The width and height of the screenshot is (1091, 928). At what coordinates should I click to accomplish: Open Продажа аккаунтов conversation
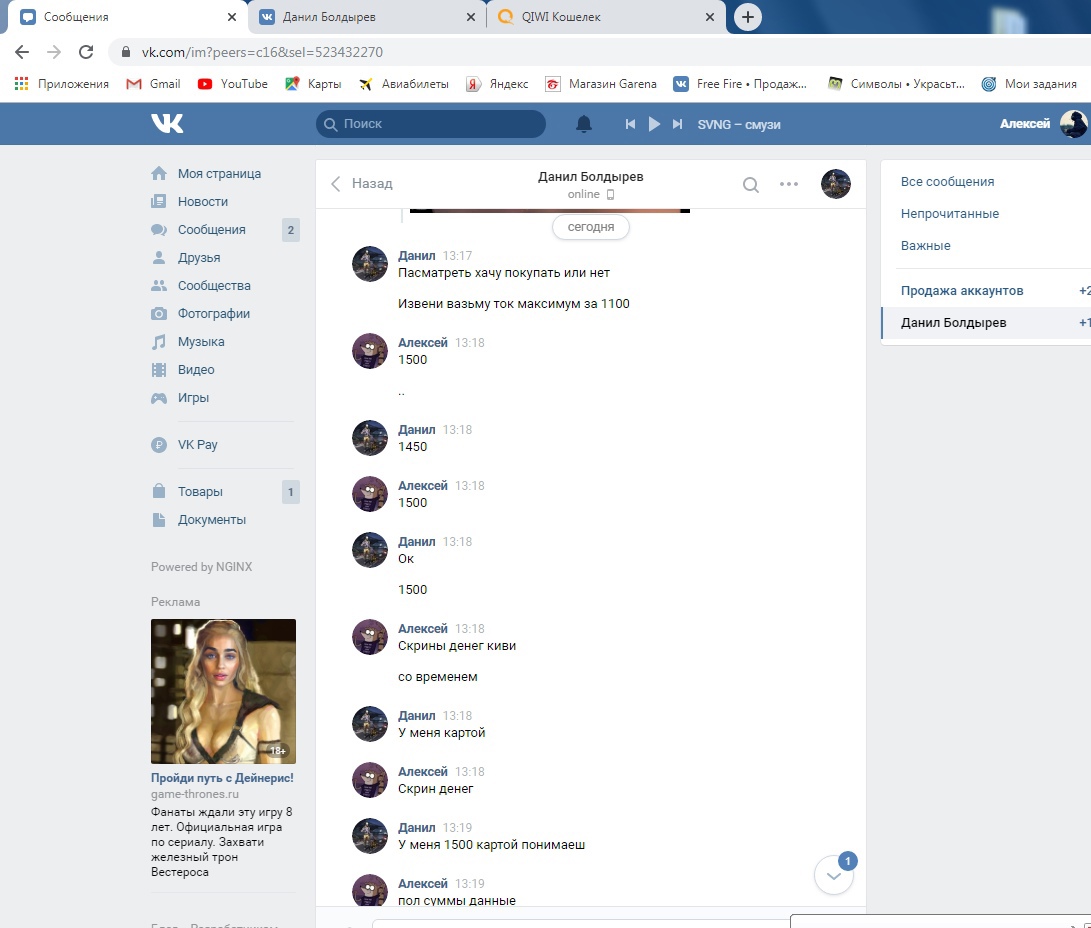pos(961,291)
